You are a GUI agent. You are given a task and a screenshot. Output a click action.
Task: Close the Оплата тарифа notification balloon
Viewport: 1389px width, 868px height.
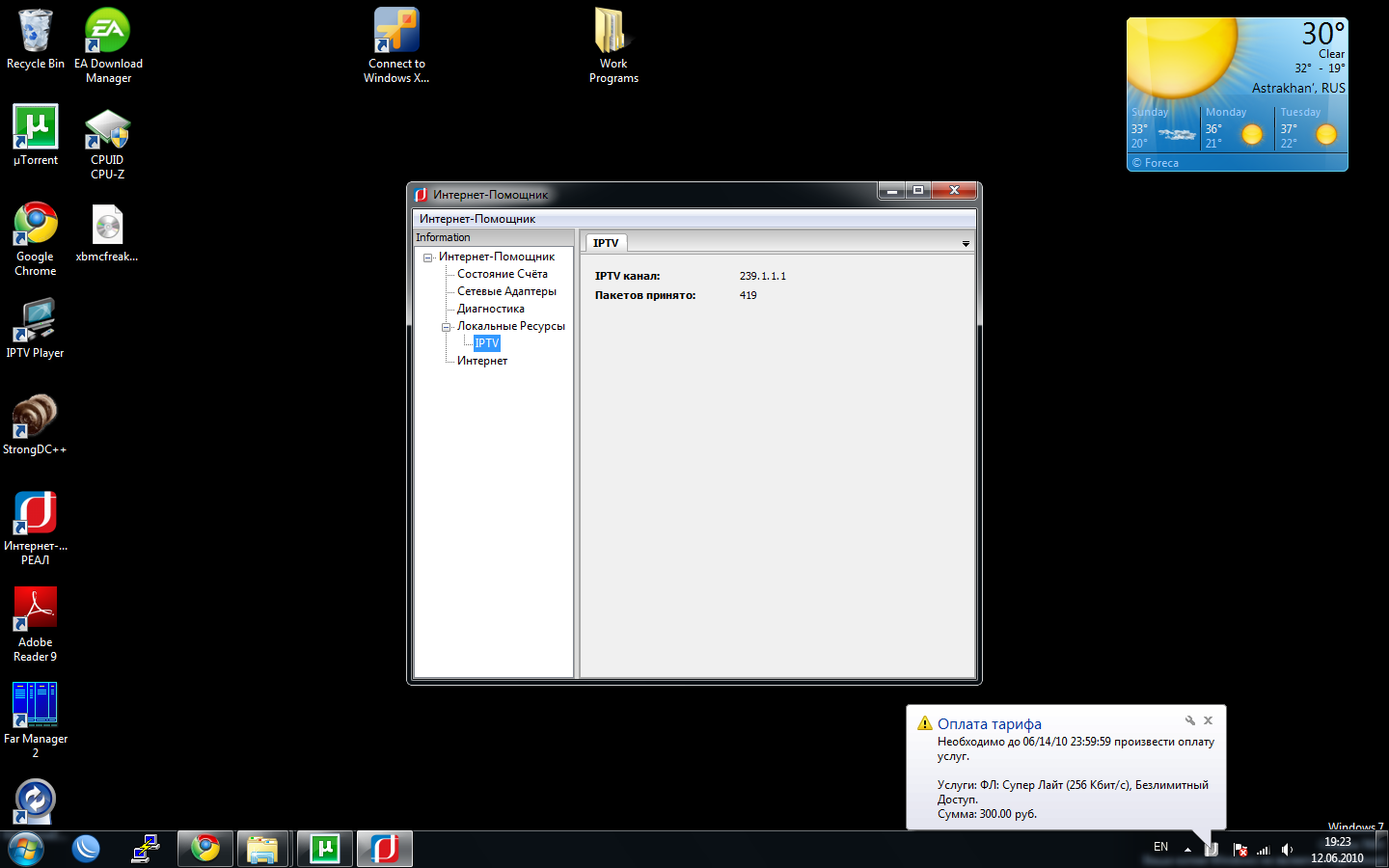[x=1208, y=720]
